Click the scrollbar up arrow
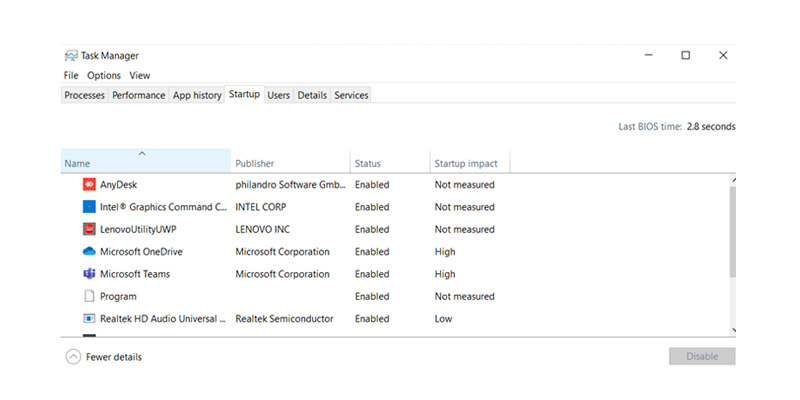The image size is (800, 400). coord(733,180)
